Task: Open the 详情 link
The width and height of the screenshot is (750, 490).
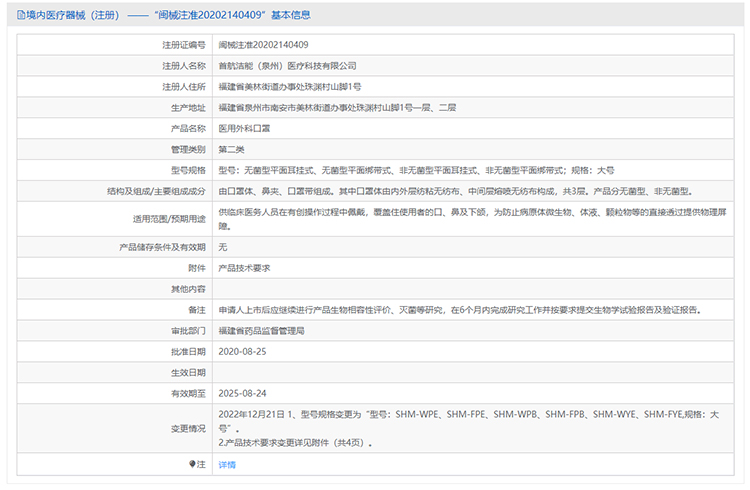Action: tap(227, 464)
